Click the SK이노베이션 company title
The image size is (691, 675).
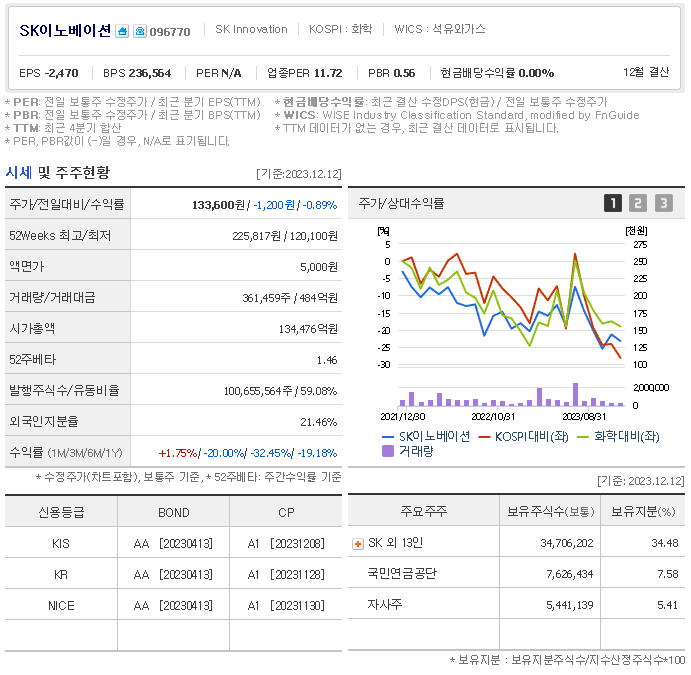[65, 30]
